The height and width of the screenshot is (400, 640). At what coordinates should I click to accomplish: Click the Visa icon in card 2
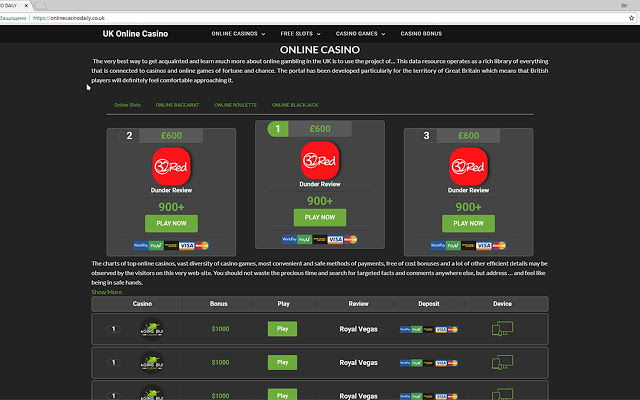pyautogui.click(x=187, y=245)
